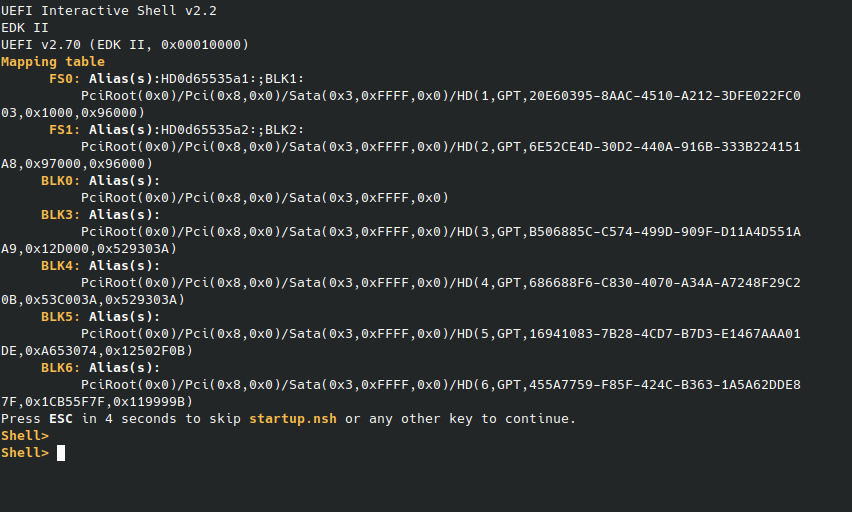Click the cursor block at the Shell prompt
Screen dimensions: 852x512
pos(61,453)
